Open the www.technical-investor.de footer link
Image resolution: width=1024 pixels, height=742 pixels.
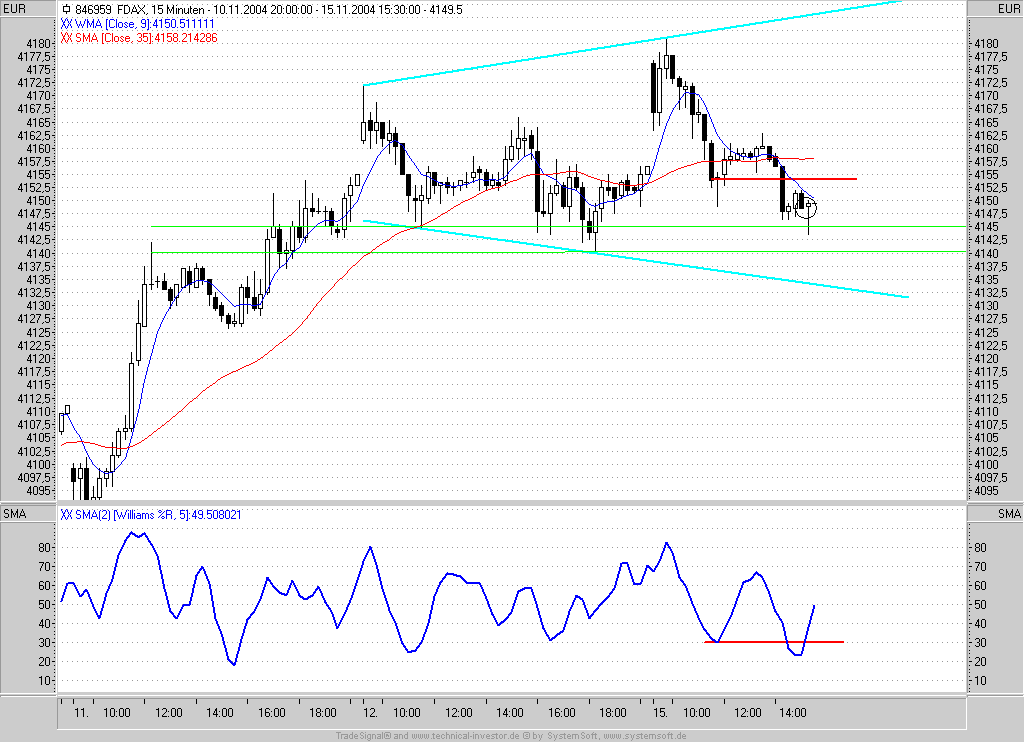click(465, 736)
